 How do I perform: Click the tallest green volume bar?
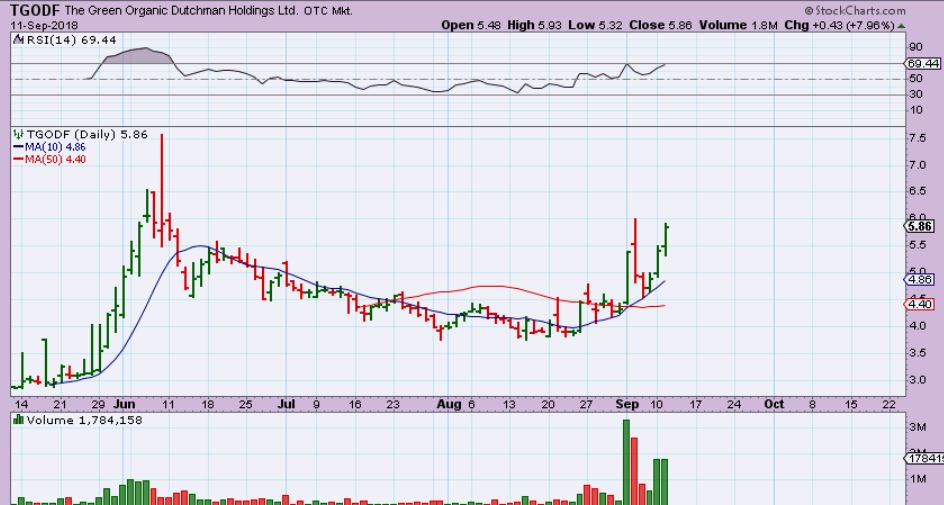[627, 460]
